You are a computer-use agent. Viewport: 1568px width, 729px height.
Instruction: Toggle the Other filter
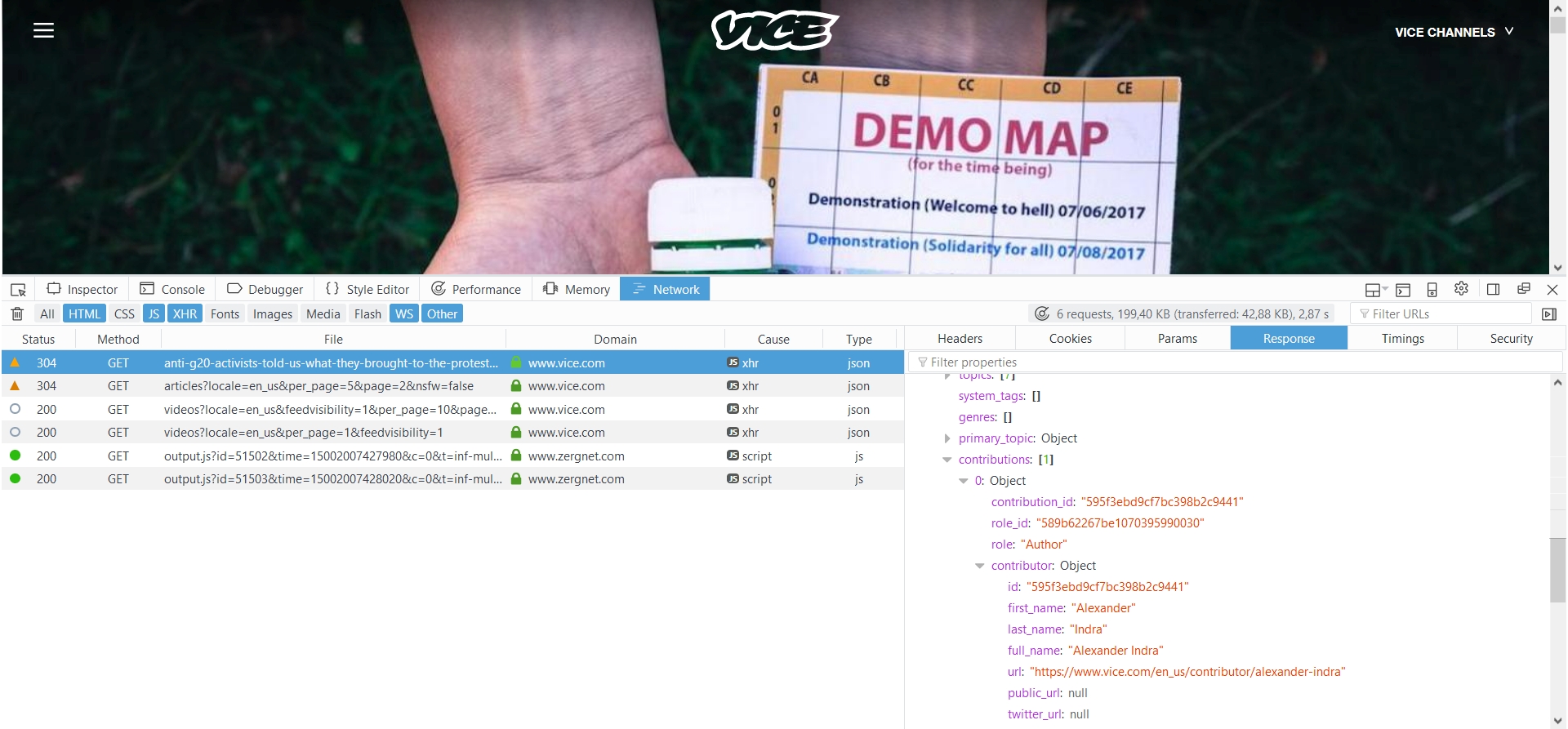pos(442,314)
